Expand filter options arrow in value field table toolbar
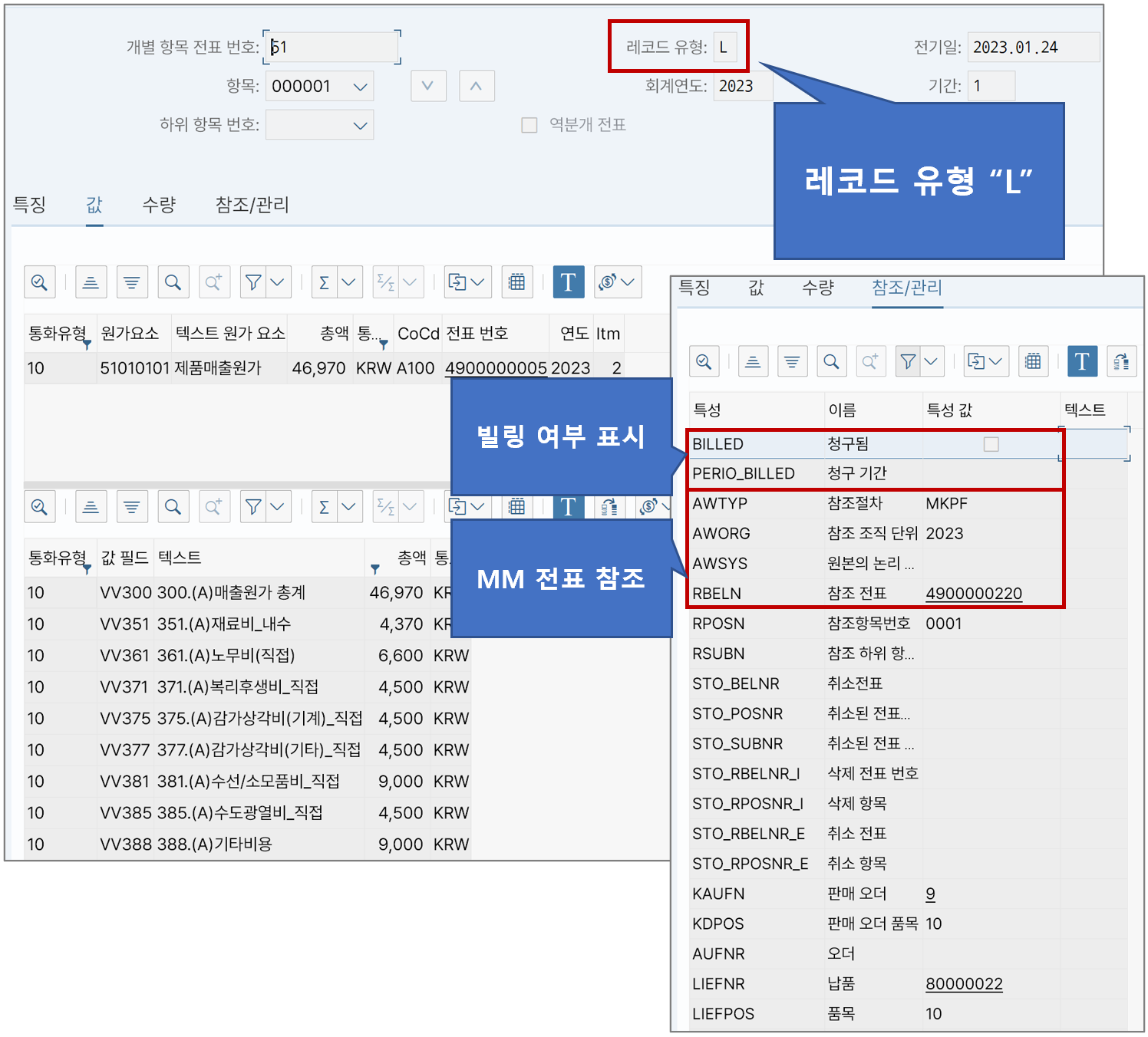 coord(278,506)
